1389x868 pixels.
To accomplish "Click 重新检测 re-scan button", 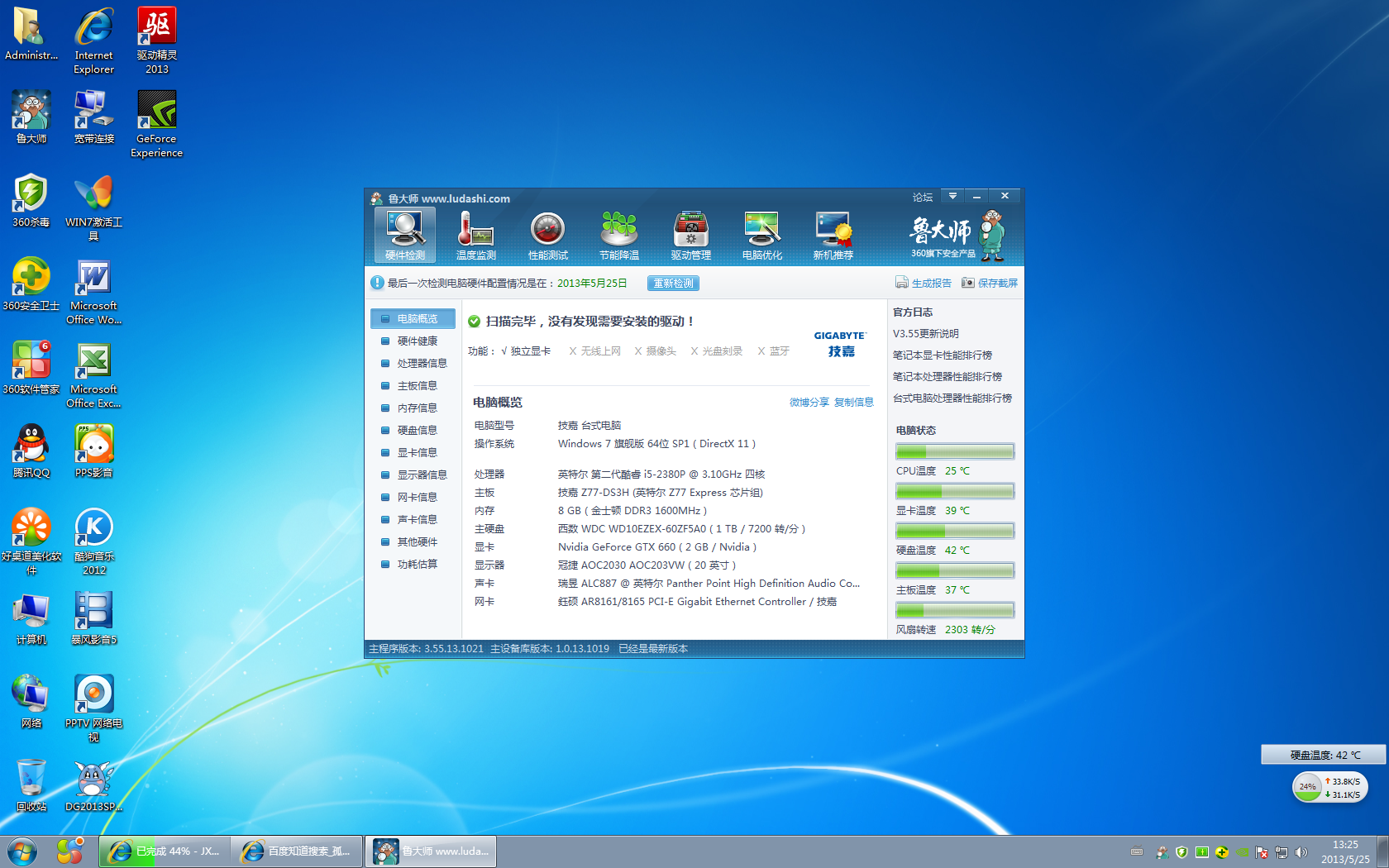I will [x=673, y=284].
